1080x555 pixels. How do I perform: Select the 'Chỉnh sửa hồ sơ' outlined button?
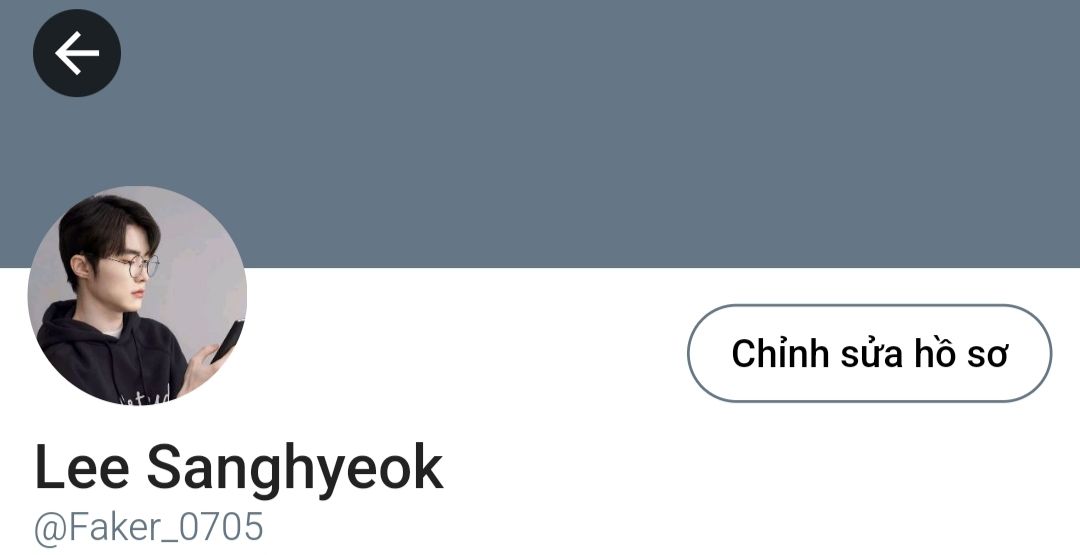[x=869, y=353]
